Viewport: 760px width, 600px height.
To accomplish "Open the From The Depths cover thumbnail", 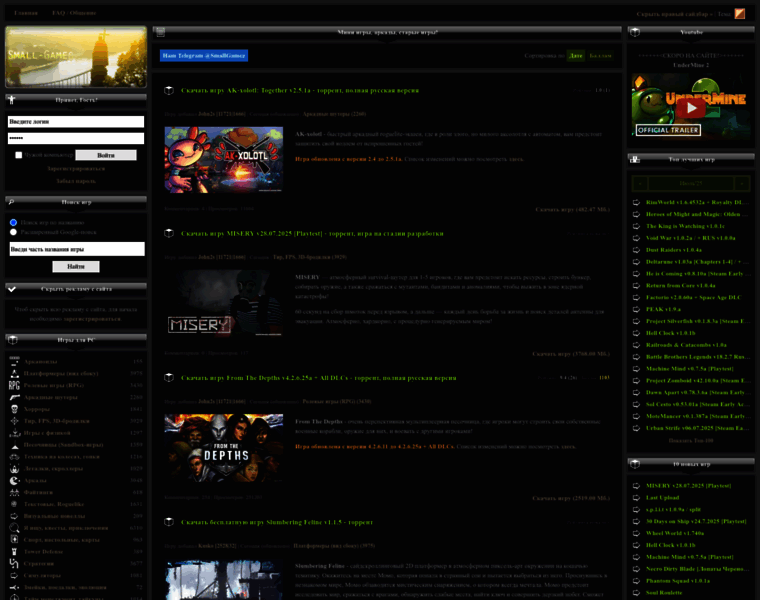I will point(223,447).
